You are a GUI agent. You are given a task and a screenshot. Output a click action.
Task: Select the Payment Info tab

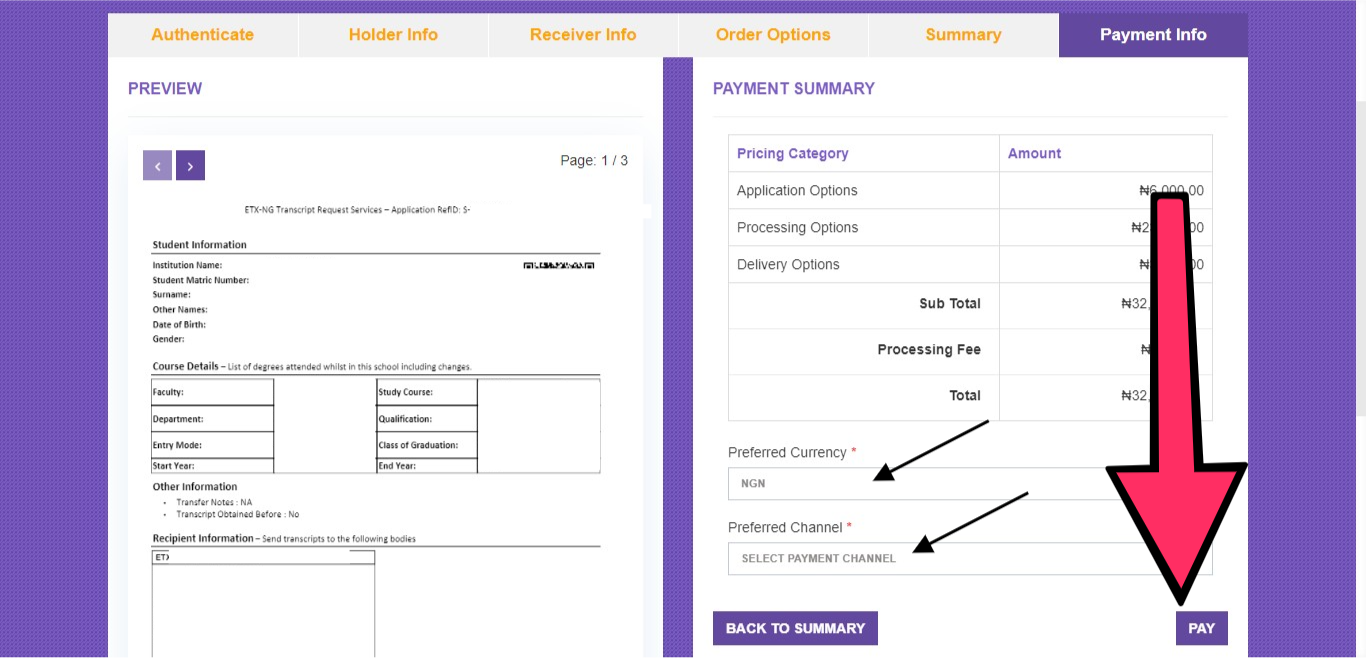[1152, 34]
